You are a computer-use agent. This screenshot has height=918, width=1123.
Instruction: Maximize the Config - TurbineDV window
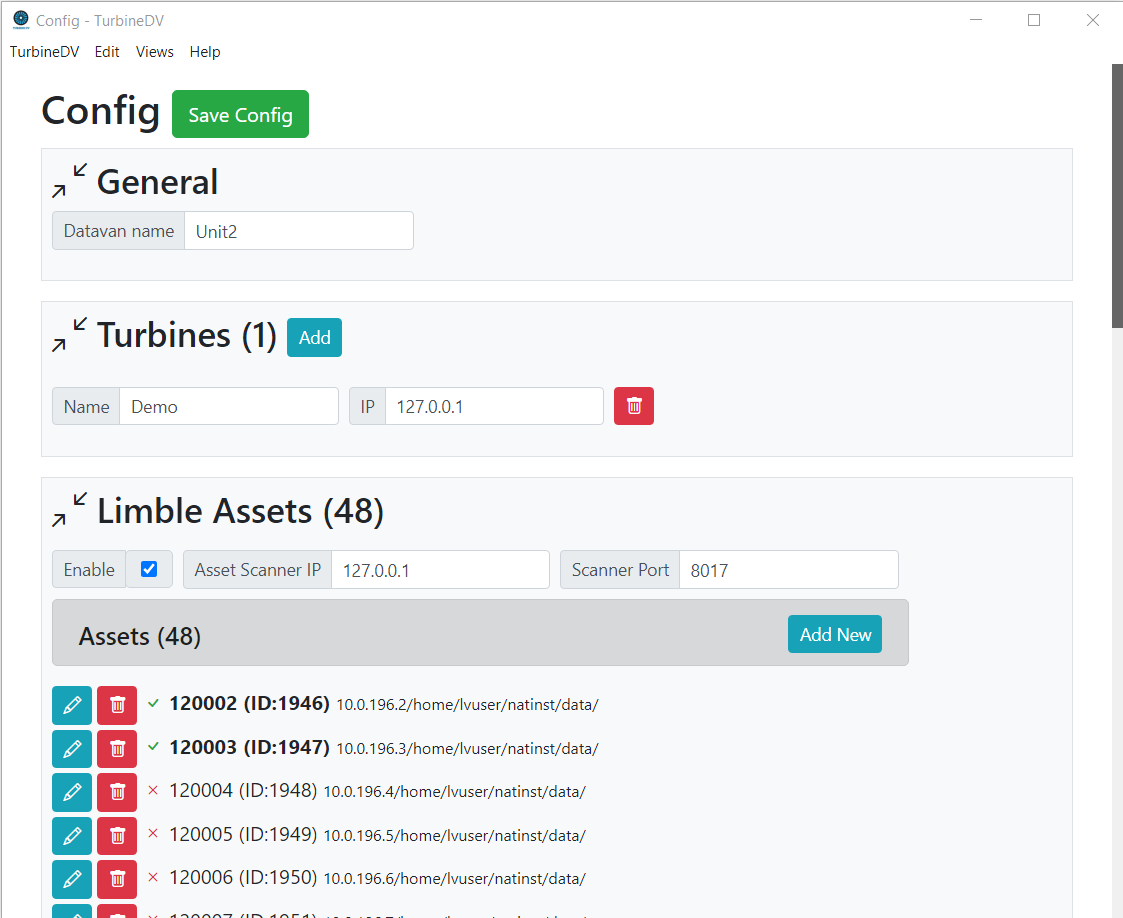coord(1033,20)
